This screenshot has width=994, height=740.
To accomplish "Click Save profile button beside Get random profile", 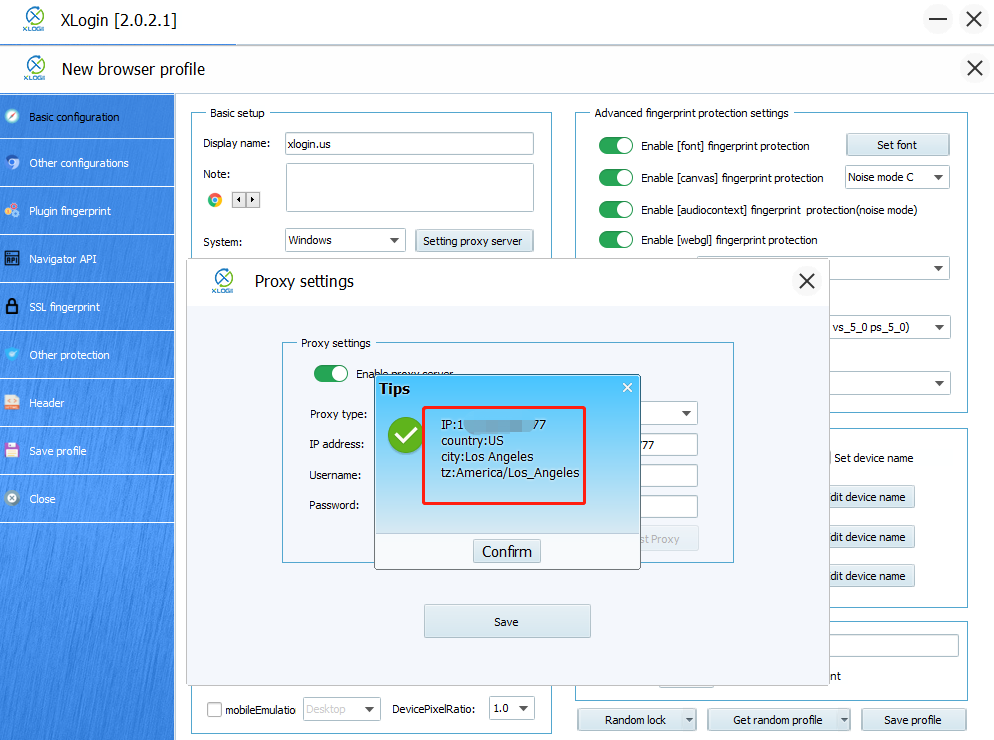I will click(913, 720).
